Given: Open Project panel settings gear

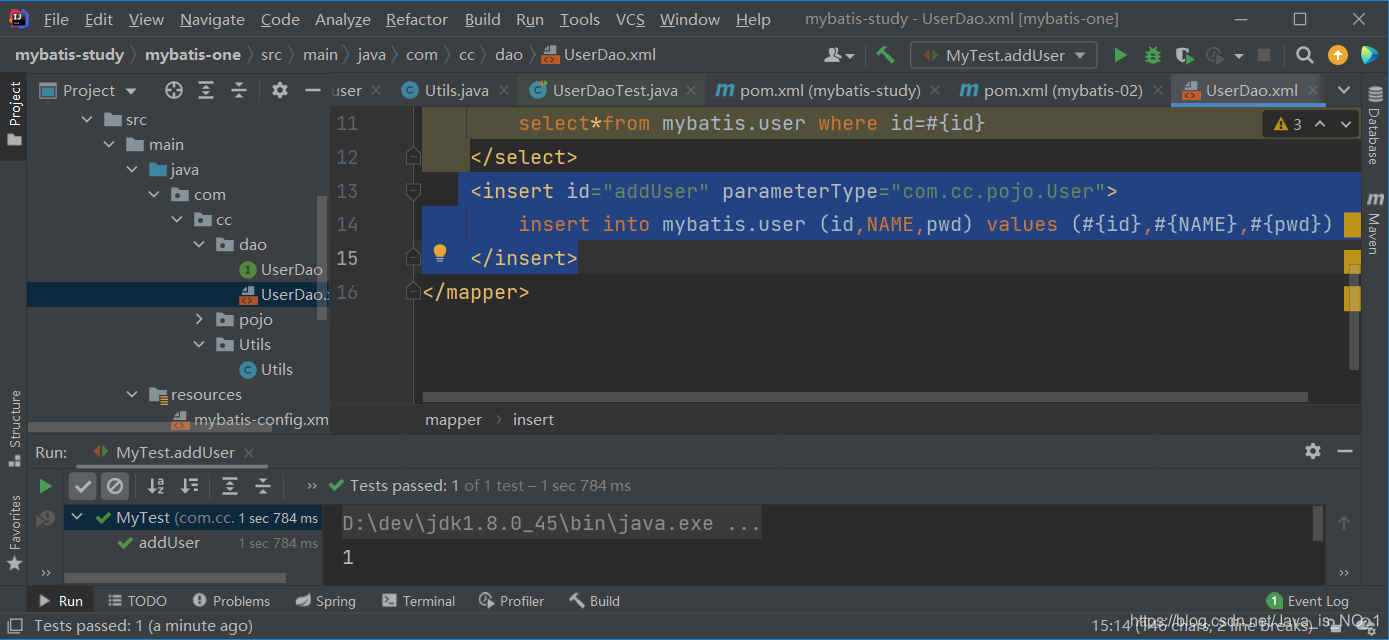Looking at the screenshot, I should [280, 90].
